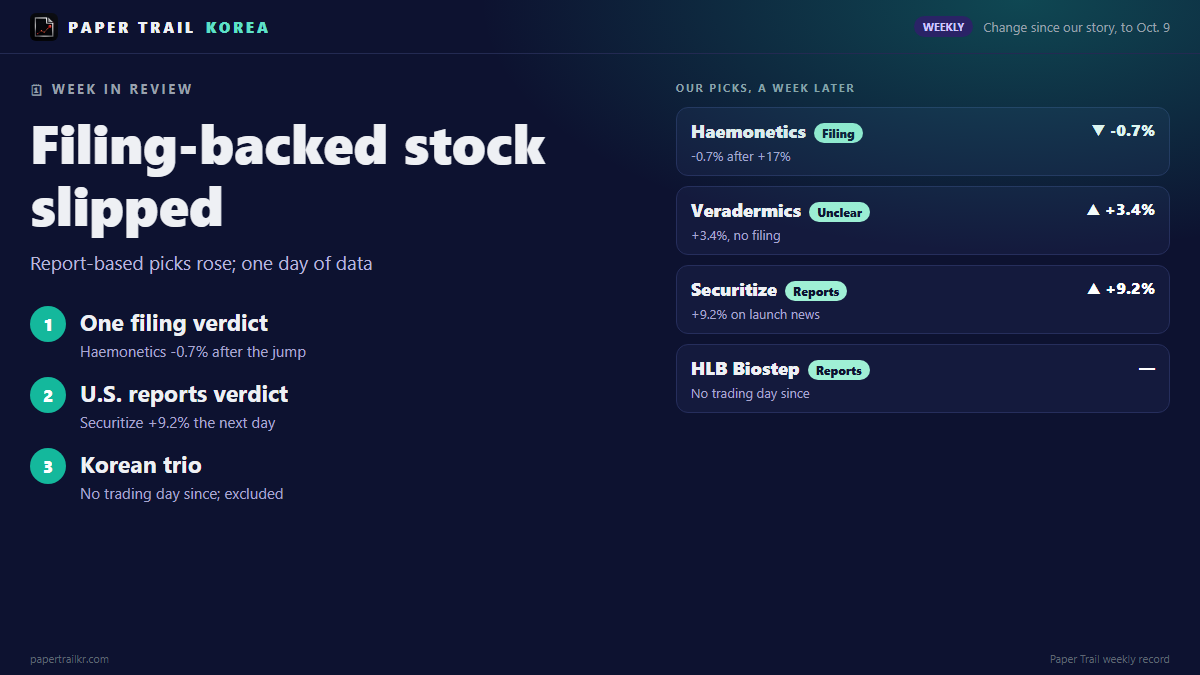Click 'Securitize +9.2% the next day'
This screenshot has width=1200, height=675.
(178, 423)
